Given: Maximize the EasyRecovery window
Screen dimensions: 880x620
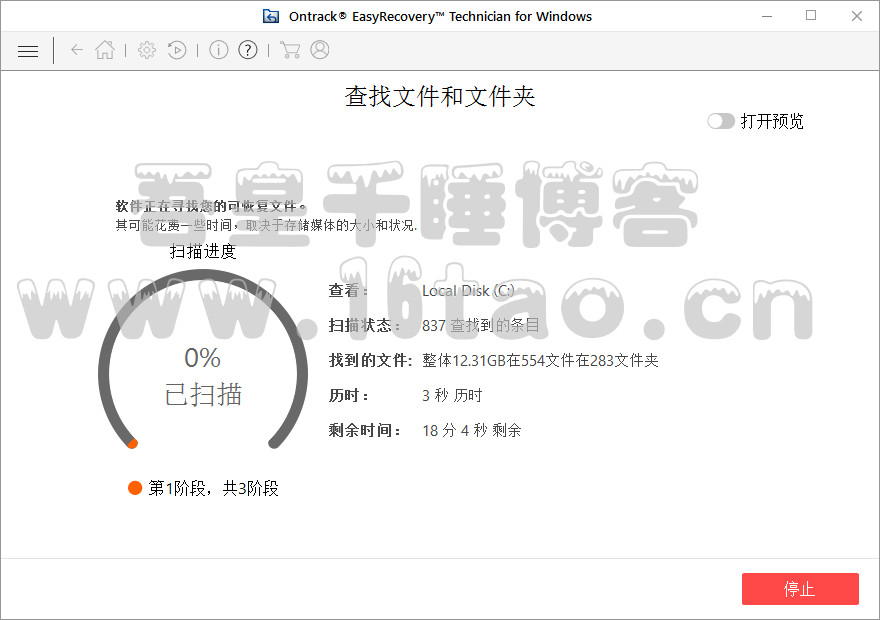Looking at the screenshot, I should (811, 16).
